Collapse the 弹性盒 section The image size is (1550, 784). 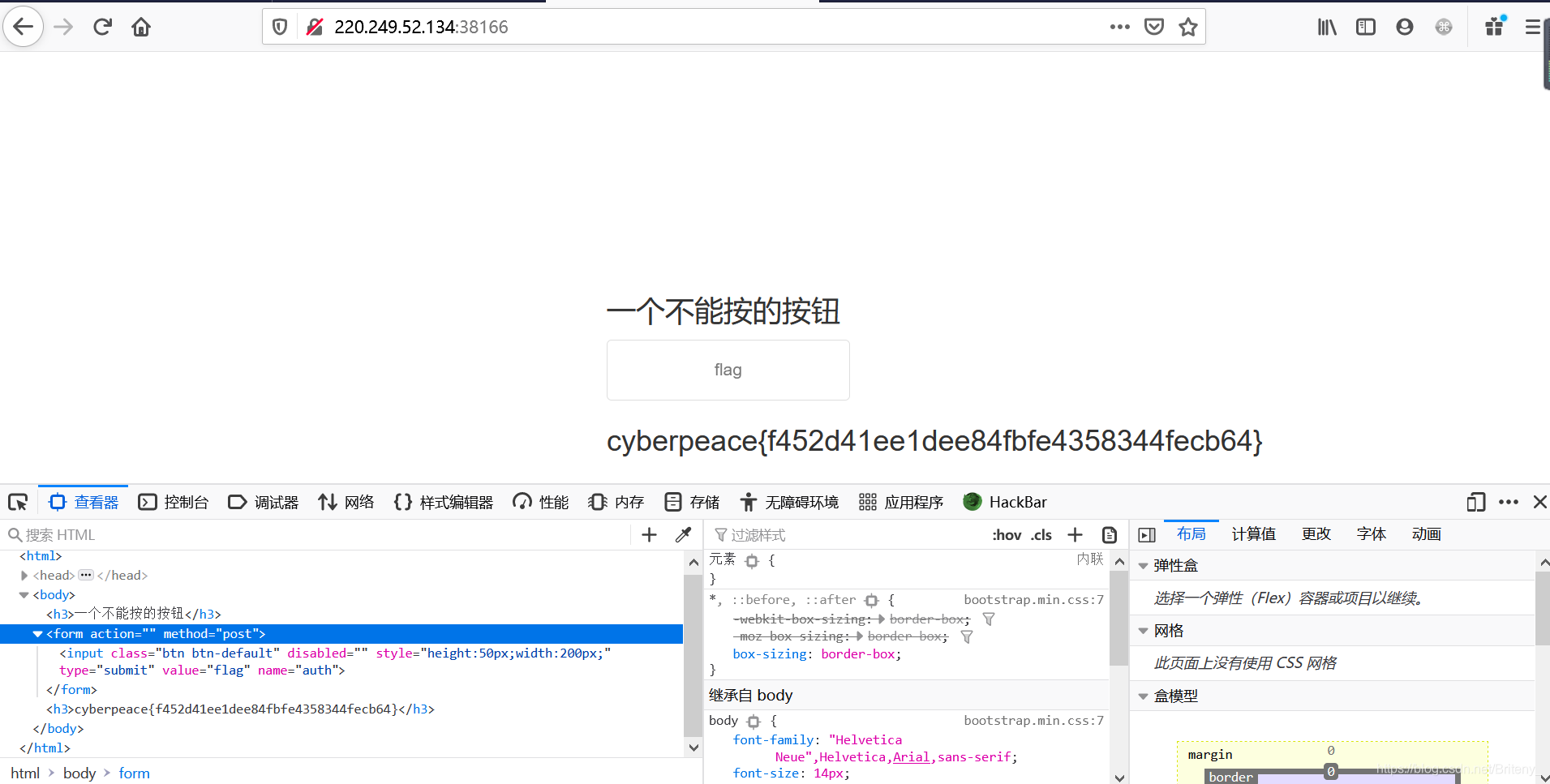1144,565
